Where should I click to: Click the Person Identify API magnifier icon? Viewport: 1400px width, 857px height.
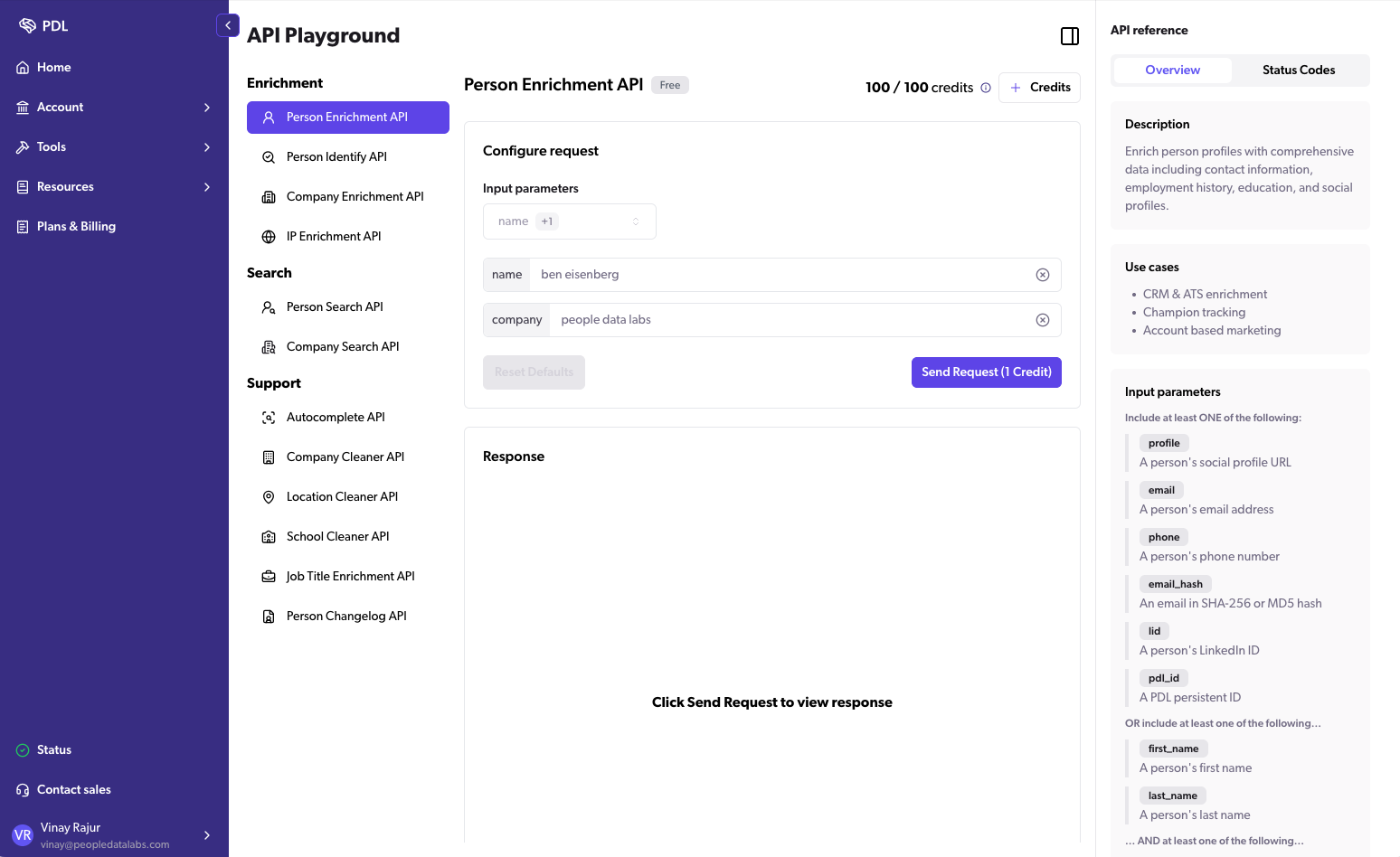269,157
